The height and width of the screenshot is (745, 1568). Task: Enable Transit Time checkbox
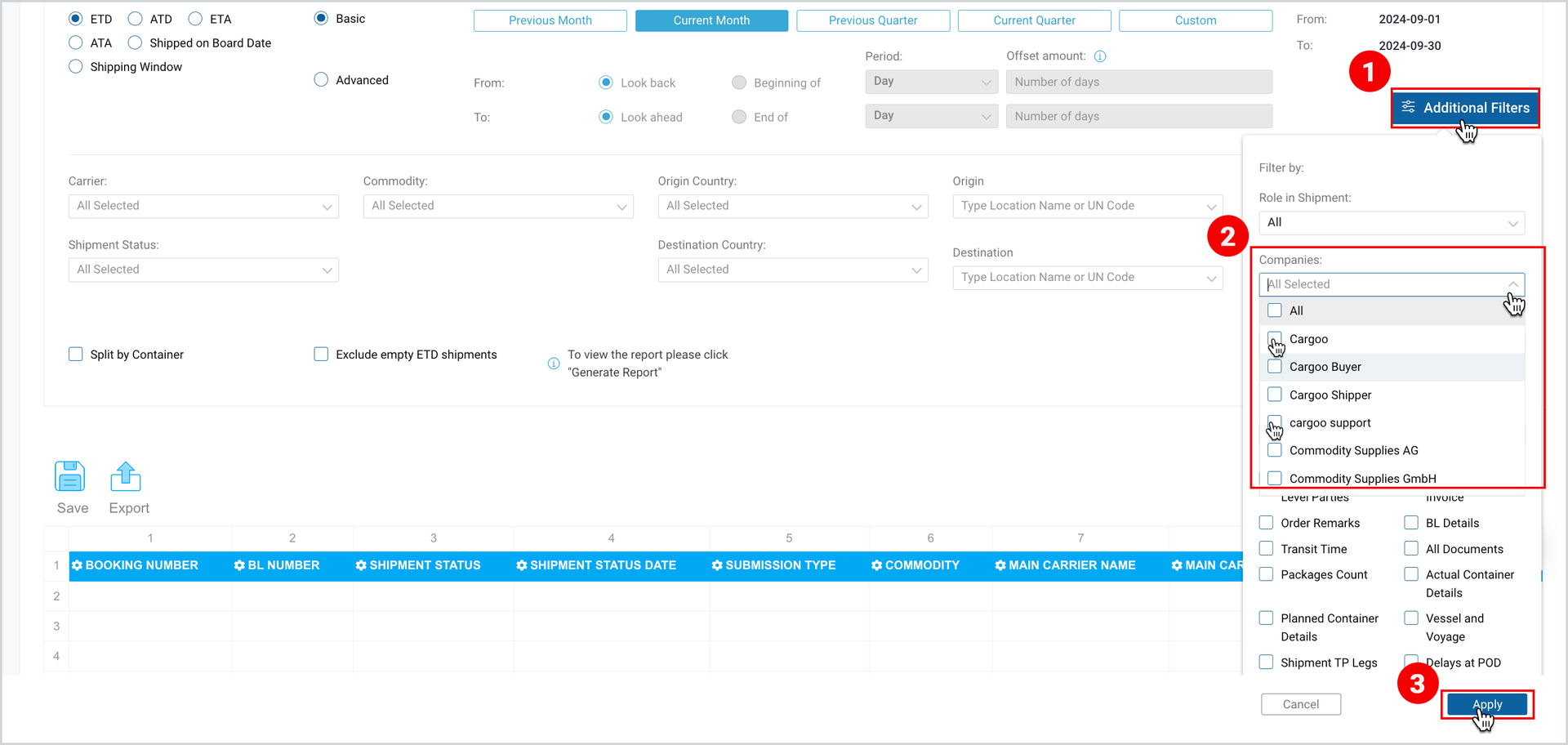(1266, 548)
